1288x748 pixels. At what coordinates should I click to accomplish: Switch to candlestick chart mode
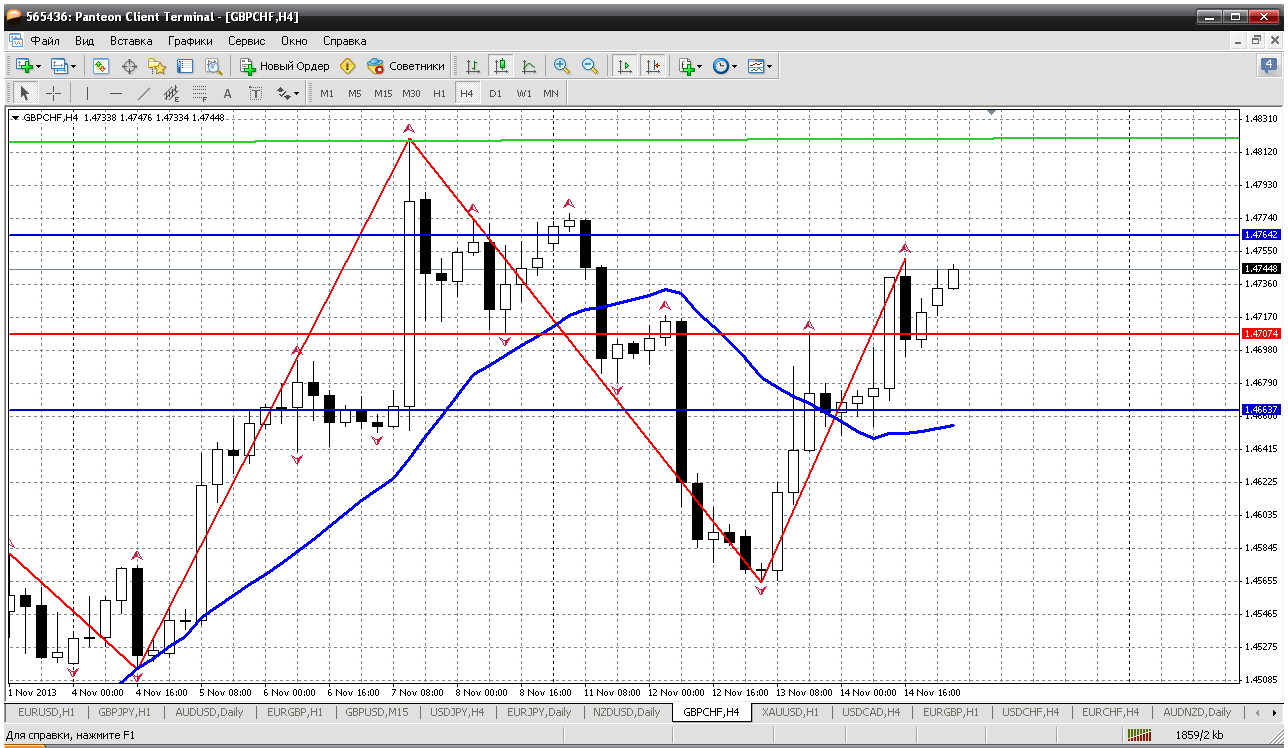coord(501,66)
